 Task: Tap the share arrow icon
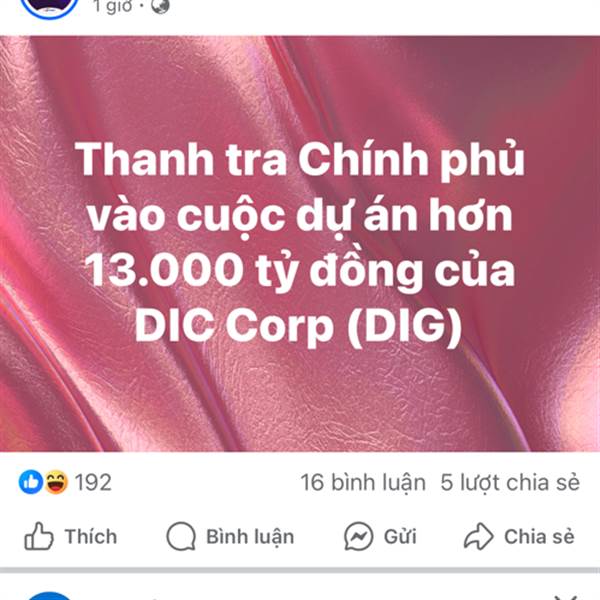click(x=478, y=536)
